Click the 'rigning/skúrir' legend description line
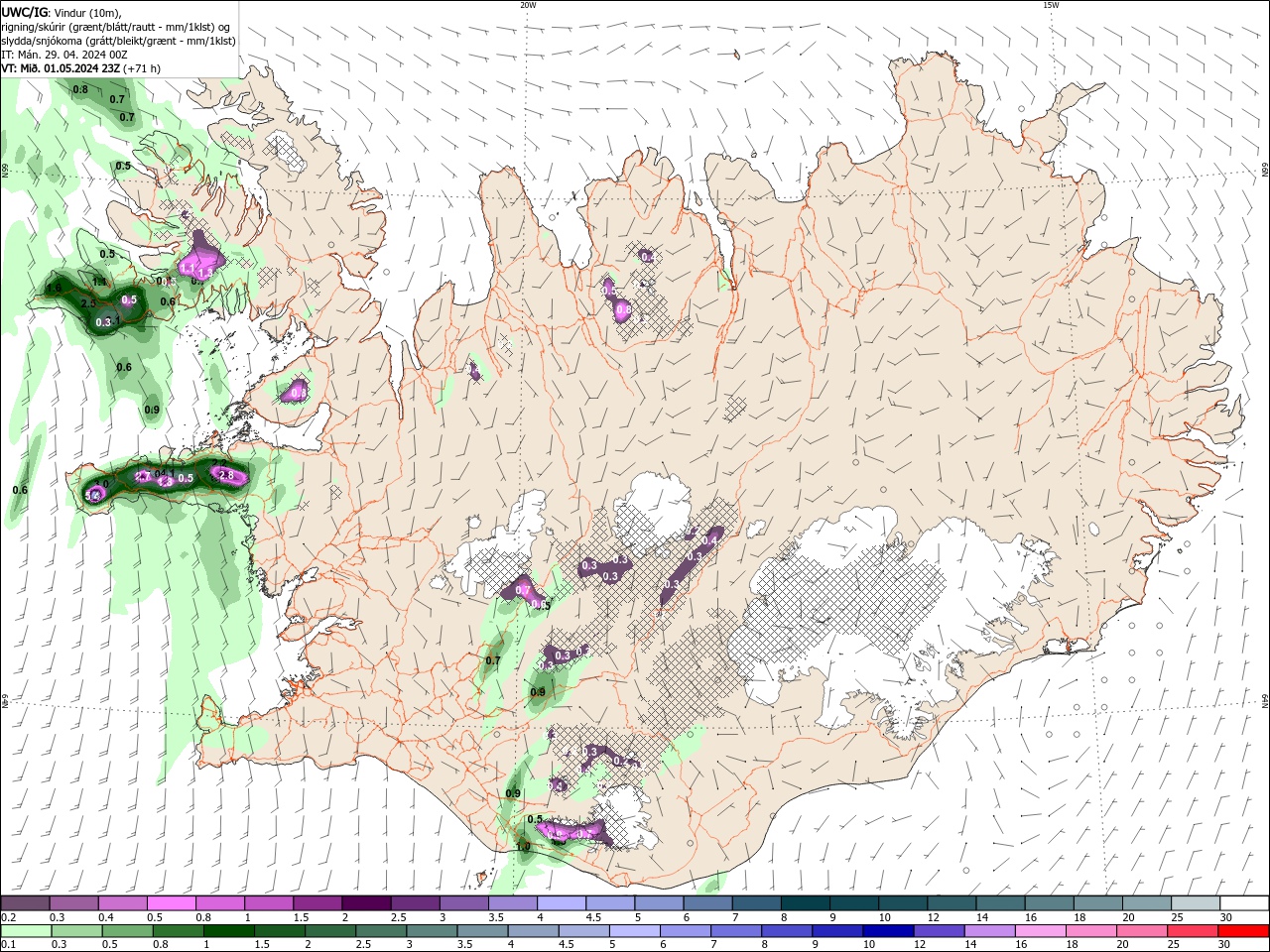This screenshot has height=952, width=1270. 116,27
